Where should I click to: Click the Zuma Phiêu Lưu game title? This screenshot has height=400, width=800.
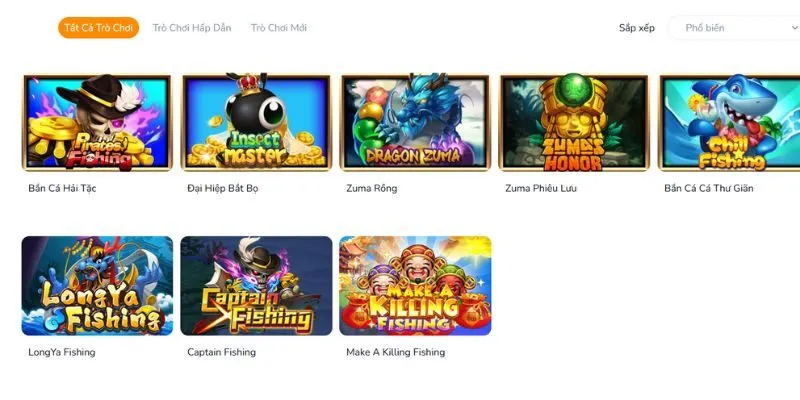[541, 188]
